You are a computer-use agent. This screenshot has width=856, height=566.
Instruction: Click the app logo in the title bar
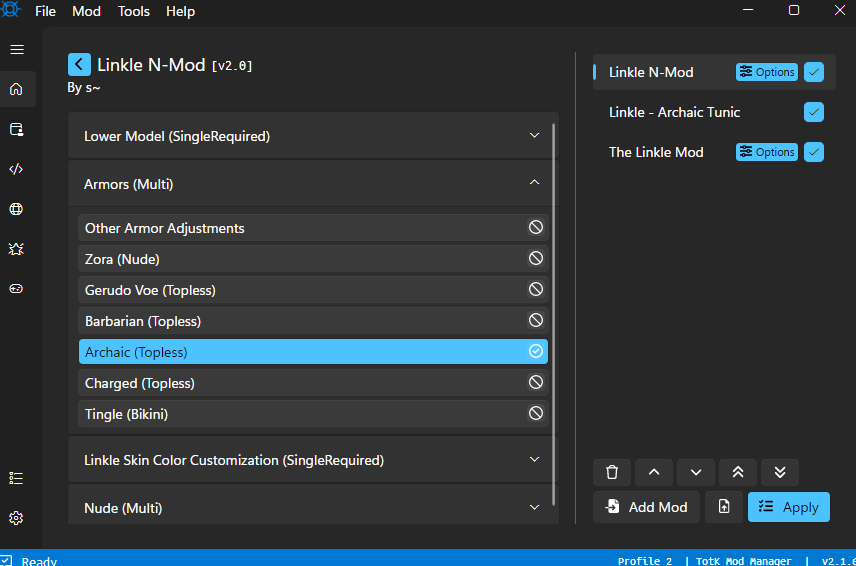(x=10, y=9)
